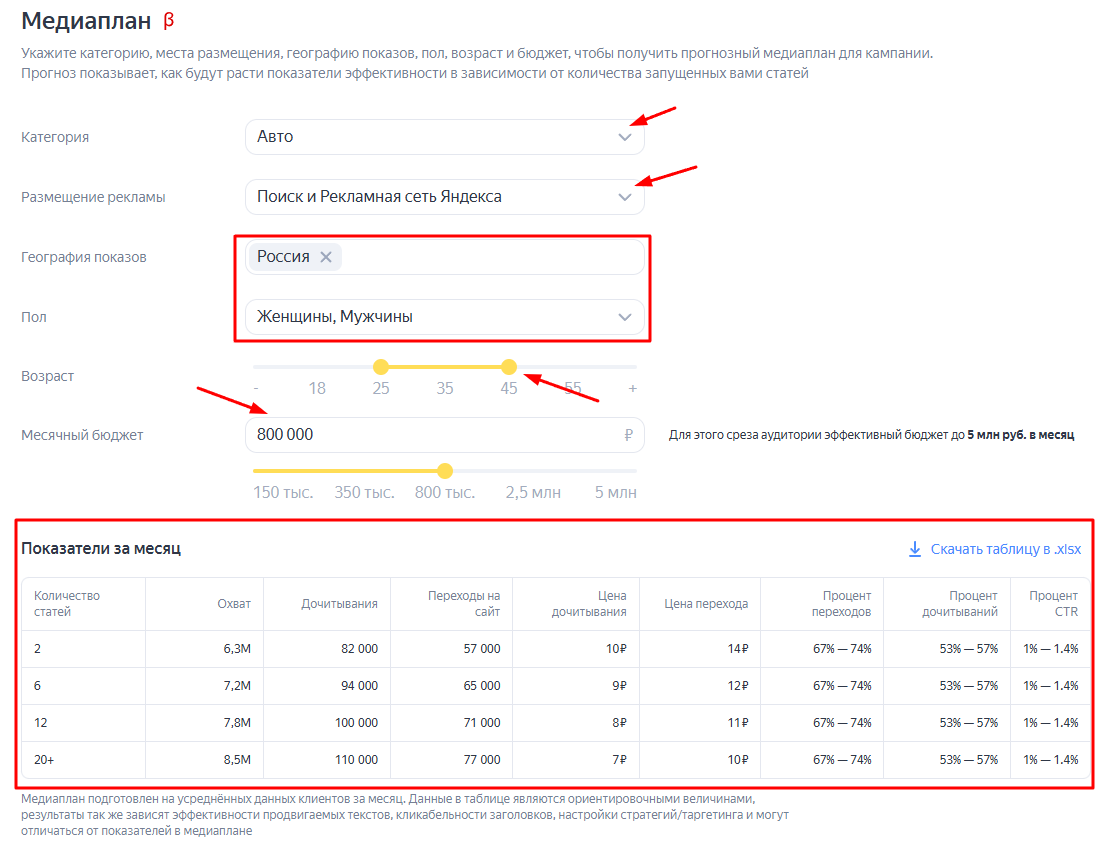1106x851 pixels.
Task: Choose the 2,5 млн budget mark
Action: pos(533,492)
